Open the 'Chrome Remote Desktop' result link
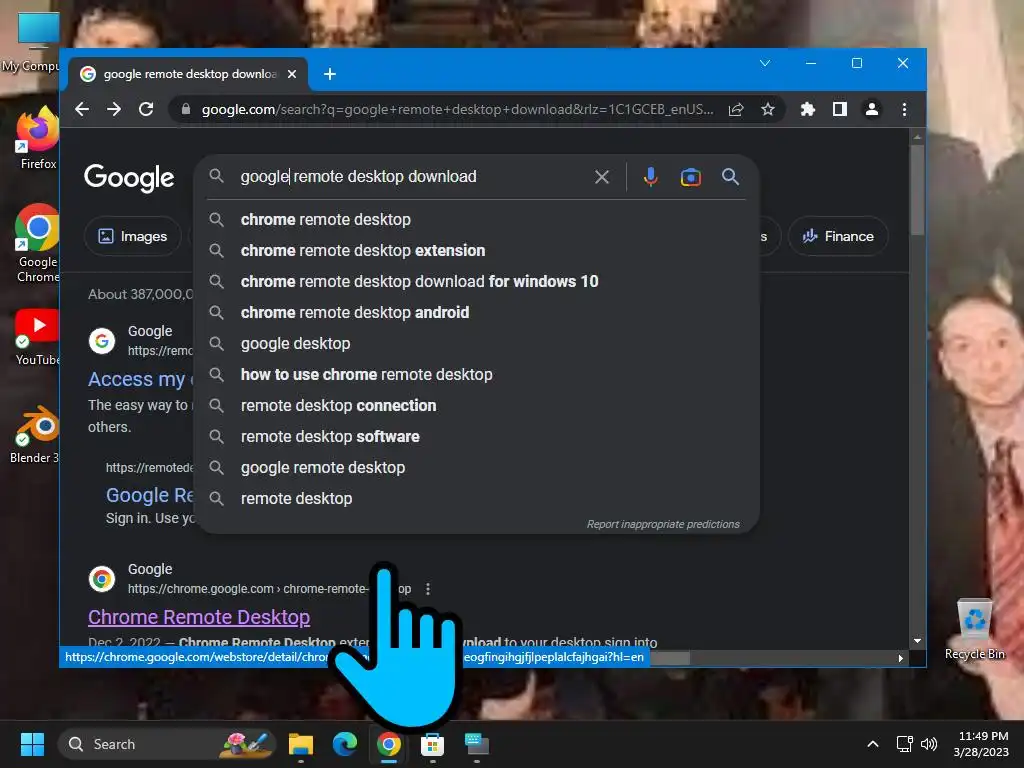Viewport: 1024px width, 768px height. point(199,617)
